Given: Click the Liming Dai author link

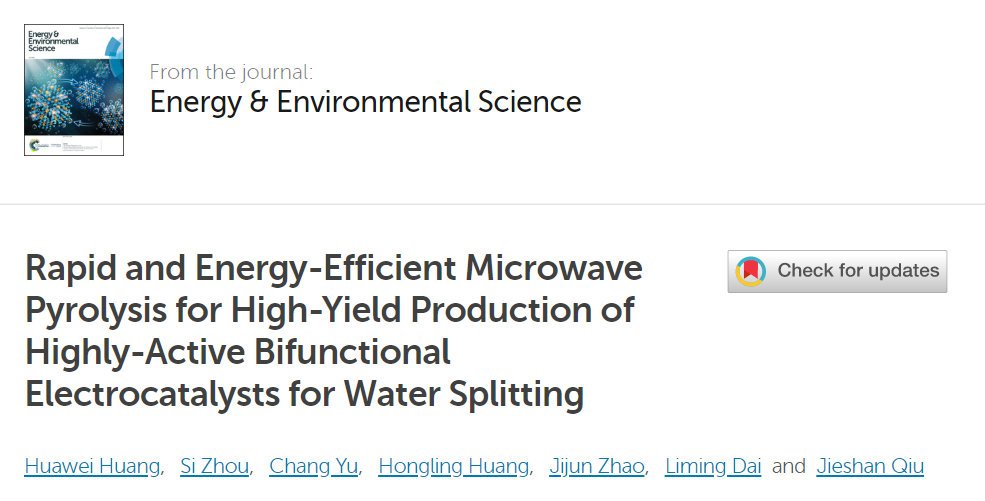Looking at the screenshot, I should tap(712, 466).
